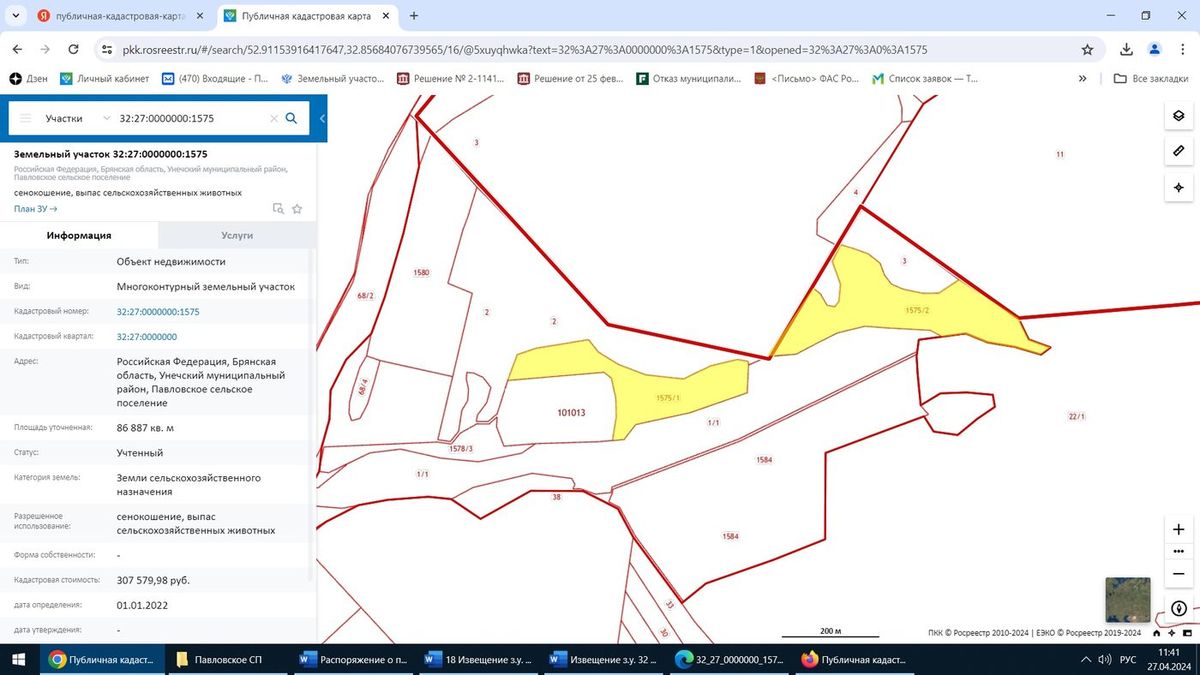Add parcel to favorites star icon
The height and width of the screenshot is (675, 1200).
[x=297, y=209]
